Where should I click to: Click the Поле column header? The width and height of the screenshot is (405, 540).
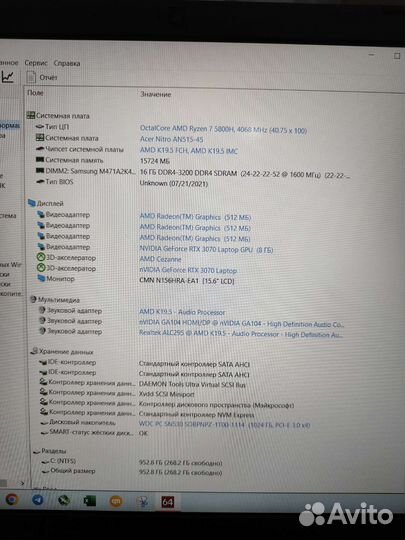coord(35,93)
